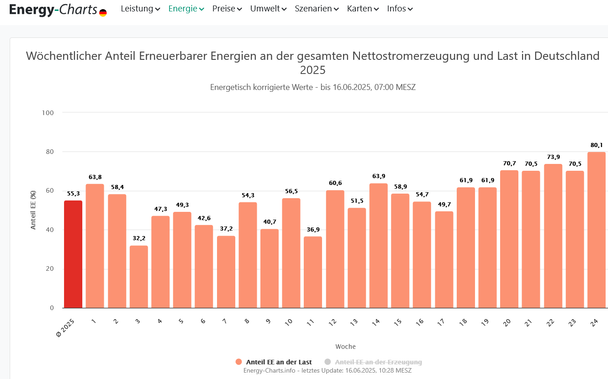
Task: Select the week 16 bar labeled 54,7
Action: click(x=422, y=254)
